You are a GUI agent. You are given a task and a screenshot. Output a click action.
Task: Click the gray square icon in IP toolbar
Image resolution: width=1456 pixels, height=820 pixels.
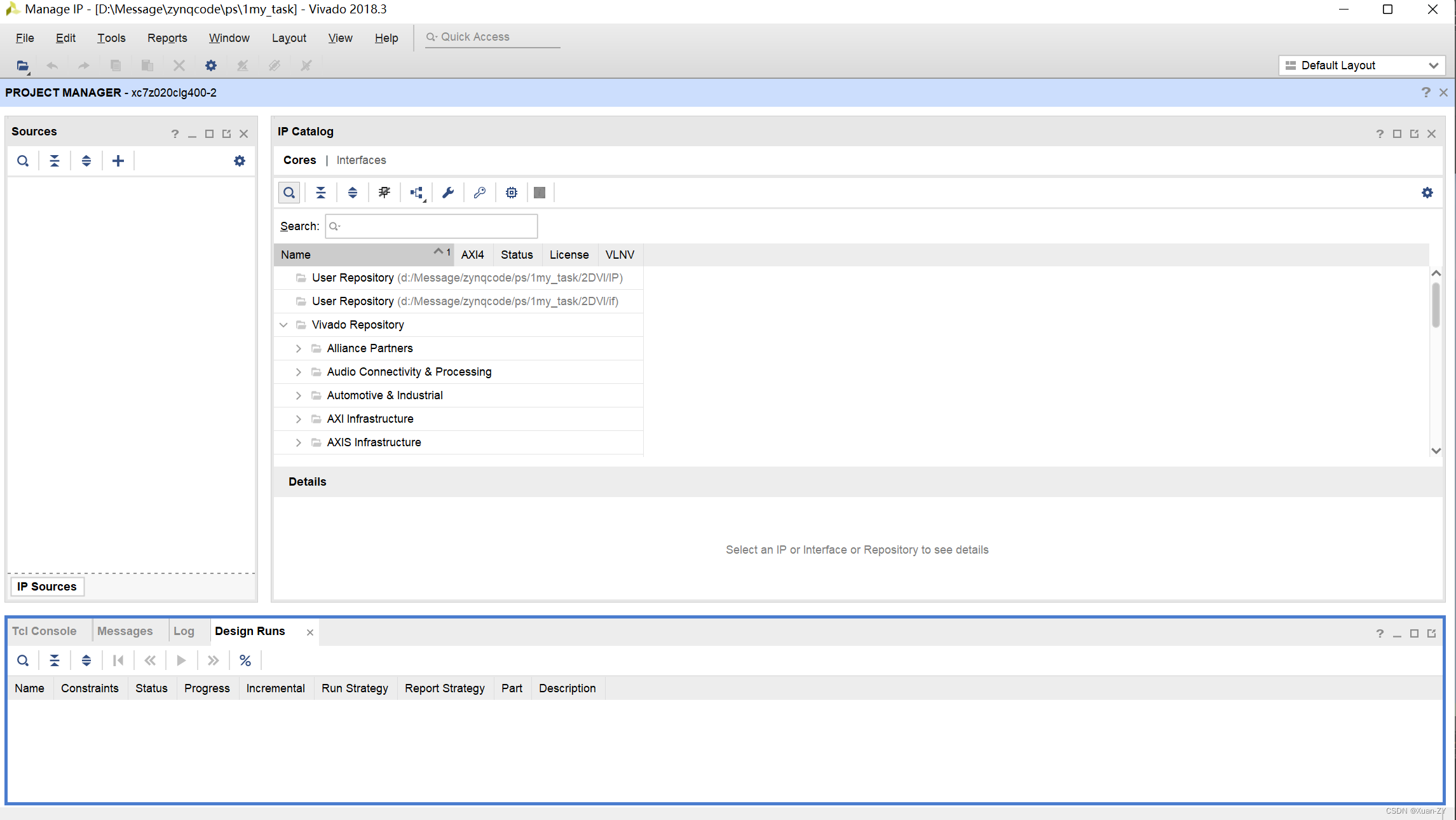pyautogui.click(x=540, y=193)
